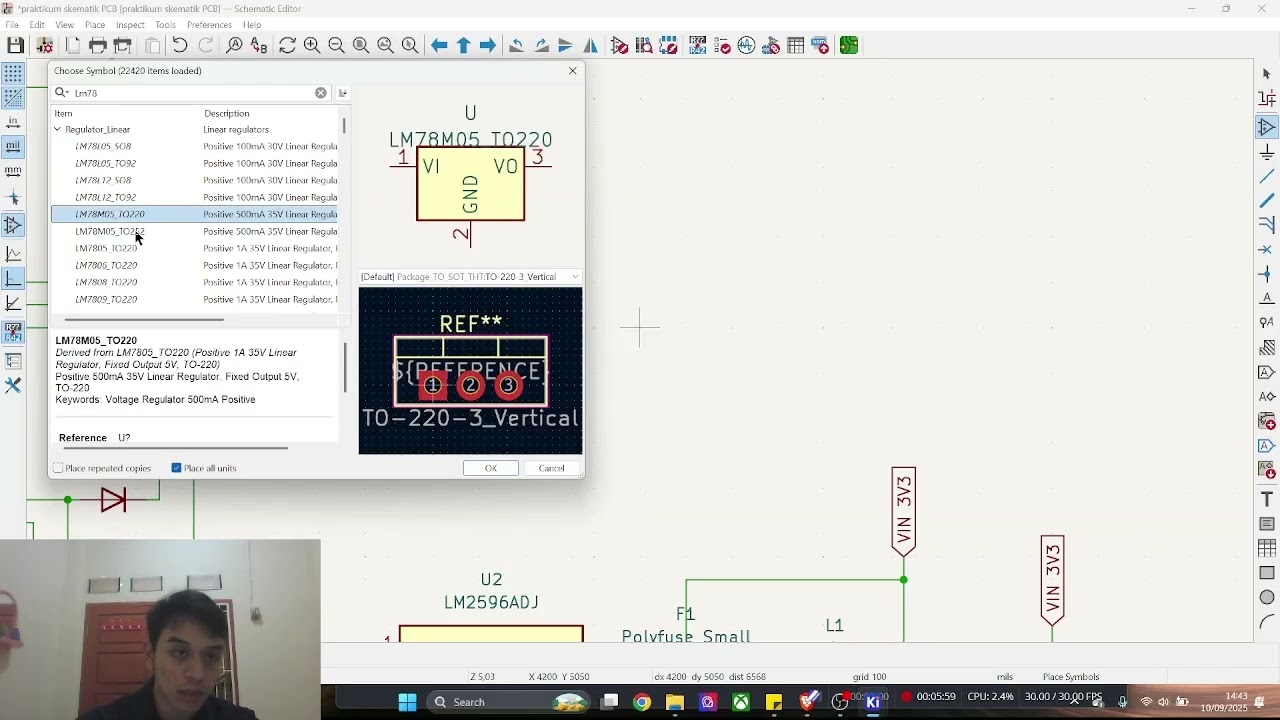
Task: Run the Electrical Rules Checker
Action: click(x=722, y=46)
